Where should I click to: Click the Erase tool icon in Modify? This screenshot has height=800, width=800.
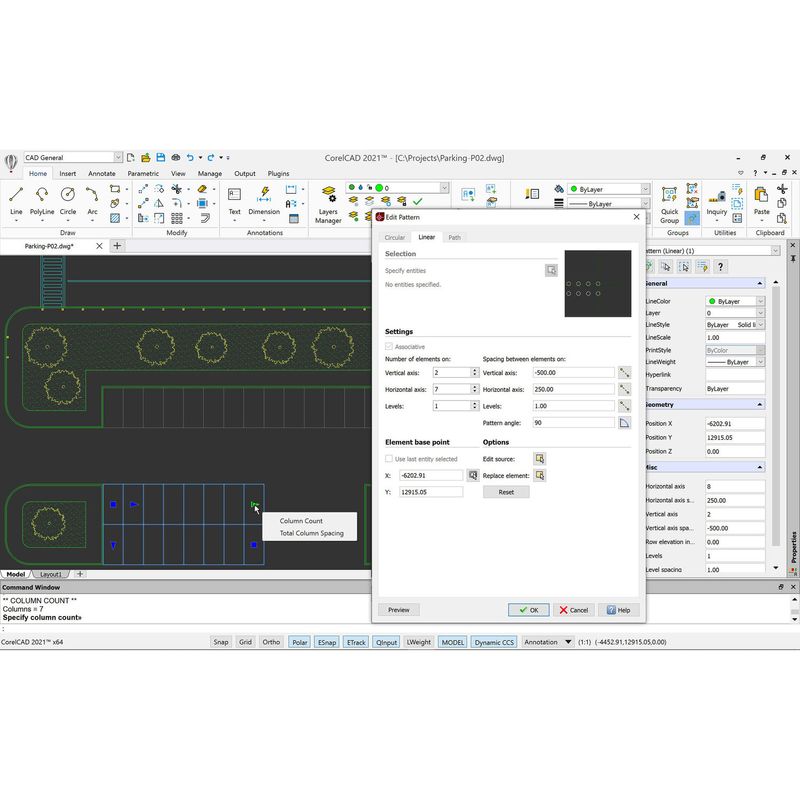tap(202, 189)
